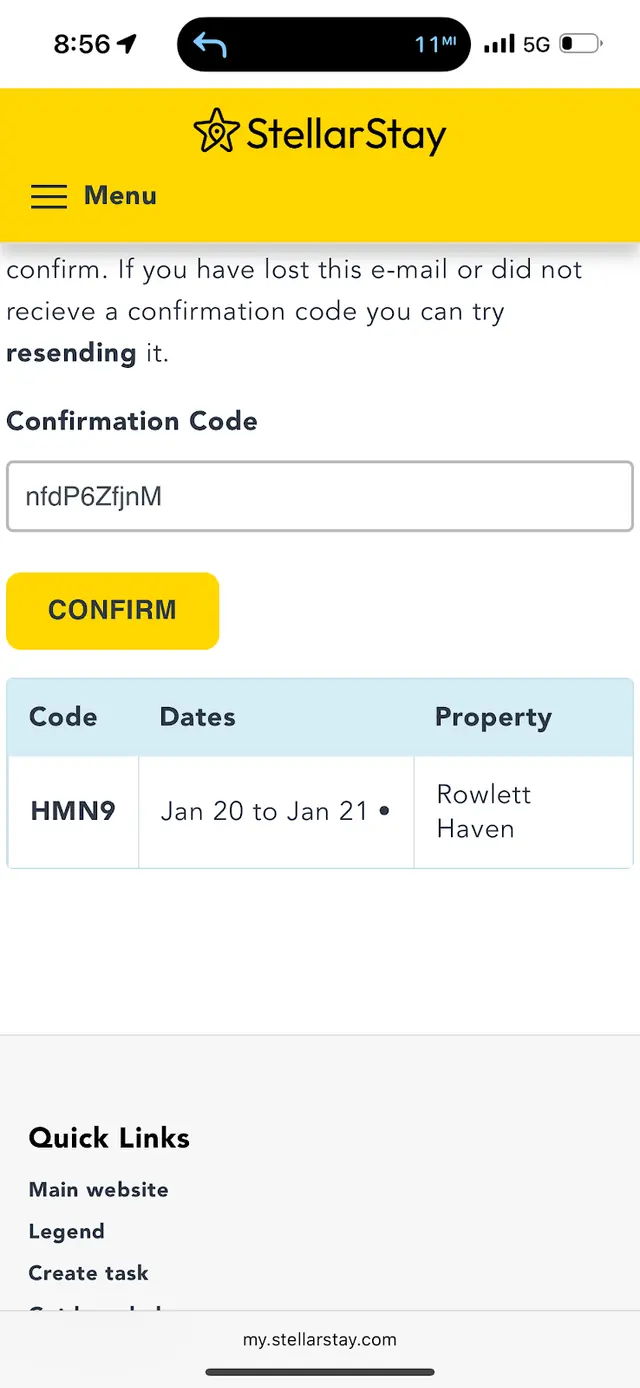Open the Create task quick link
The image size is (640, 1388).
click(88, 1273)
